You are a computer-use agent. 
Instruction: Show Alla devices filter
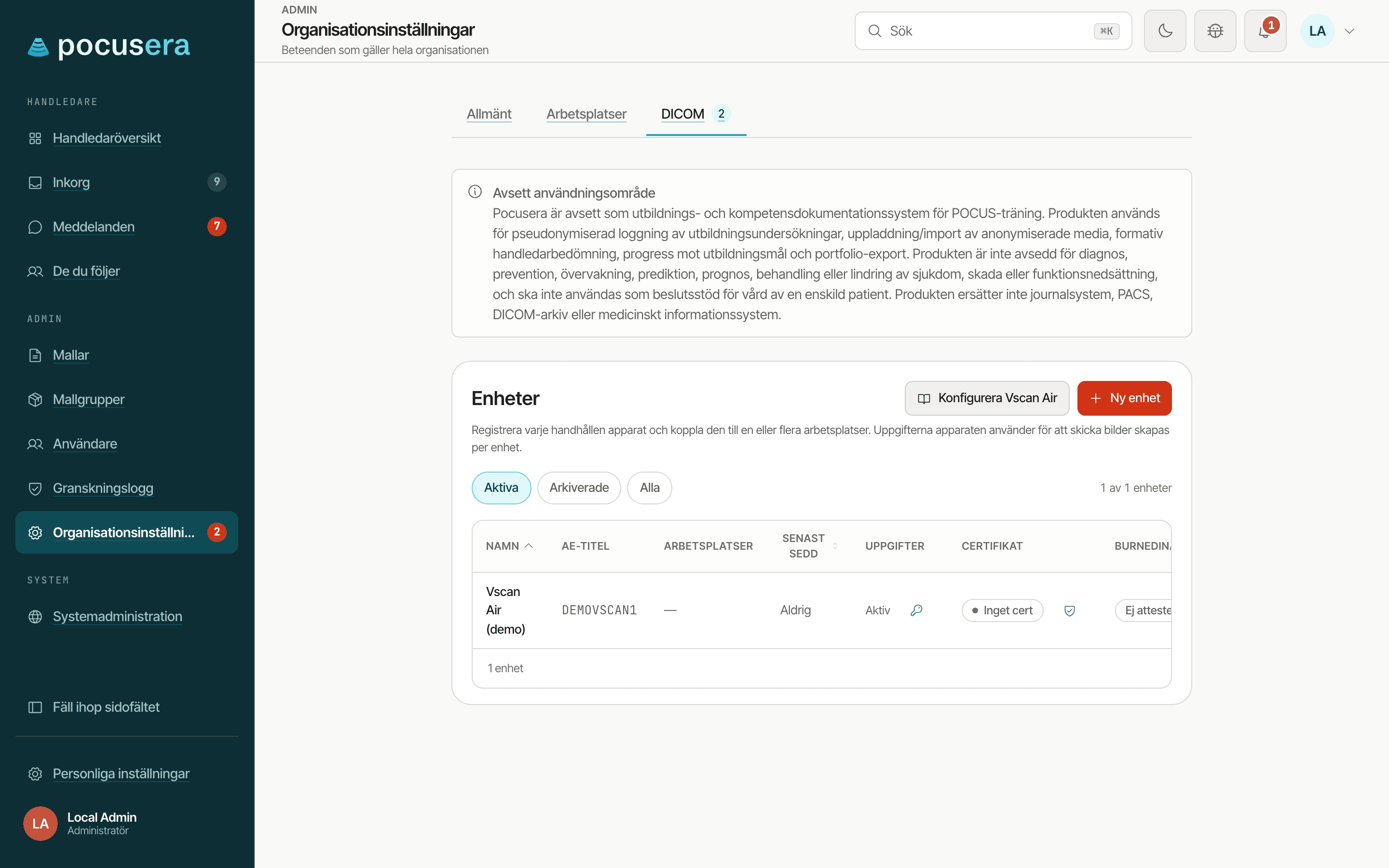649,488
